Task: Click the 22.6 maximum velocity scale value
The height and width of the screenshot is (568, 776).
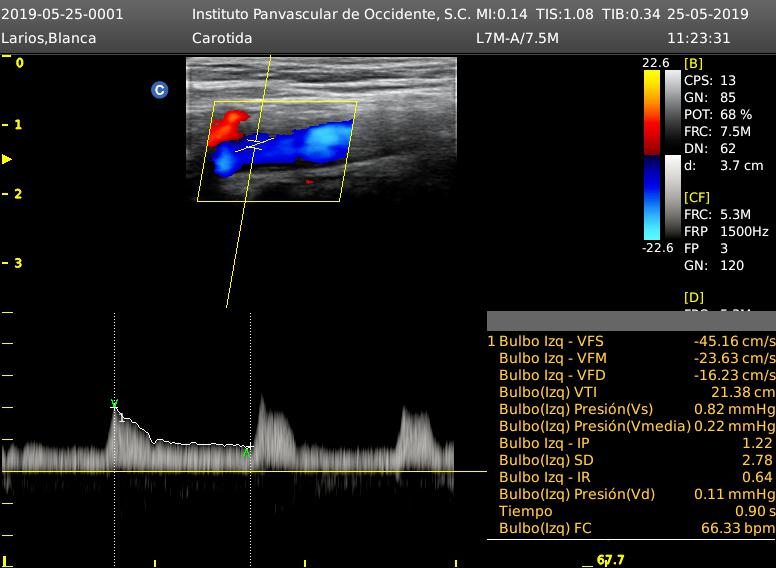Action: (x=655, y=63)
